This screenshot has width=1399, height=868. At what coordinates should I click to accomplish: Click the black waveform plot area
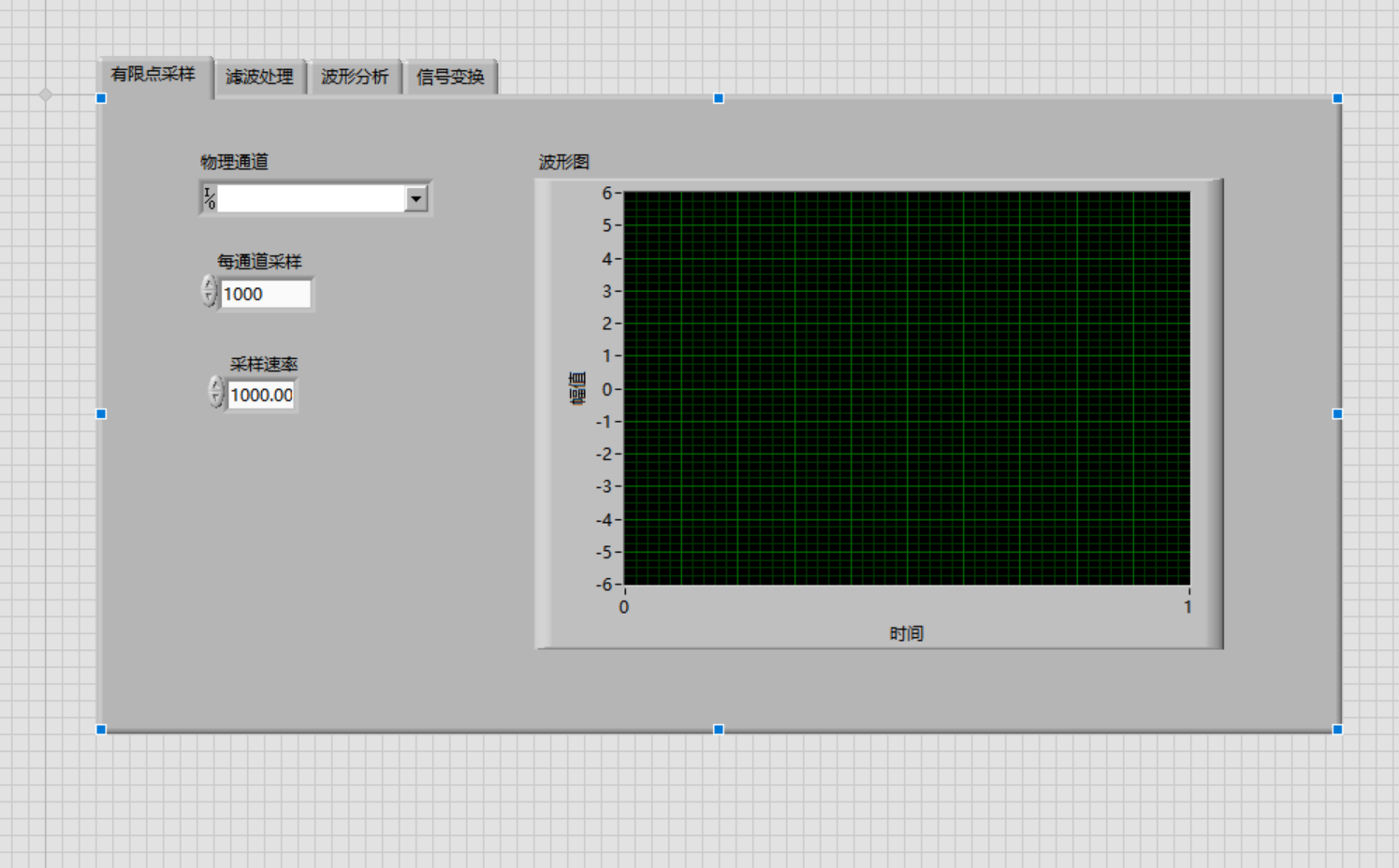point(907,388)
